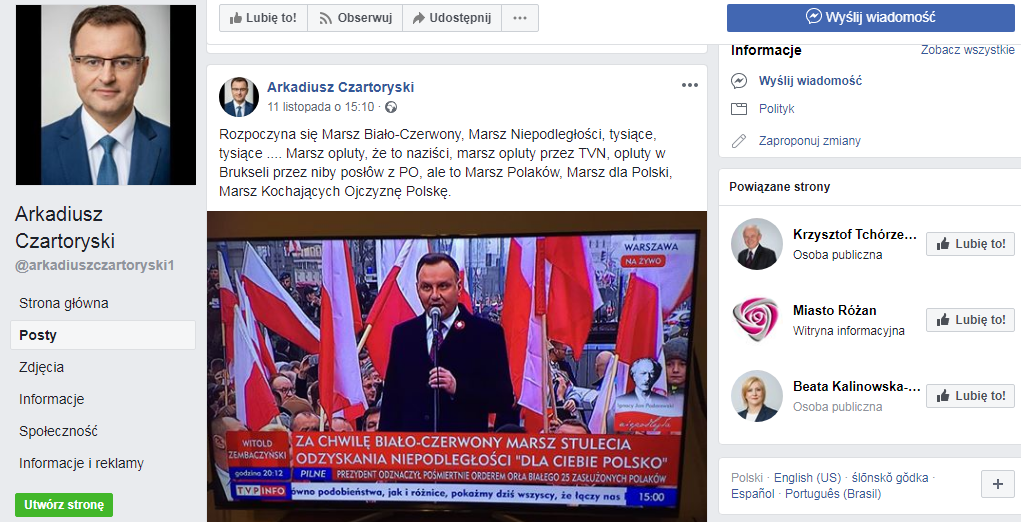Click the Messenger icon beside Wyślij wiadomość in Informacje
This screenshot has width=1021, height=522.
pos(739,81)
